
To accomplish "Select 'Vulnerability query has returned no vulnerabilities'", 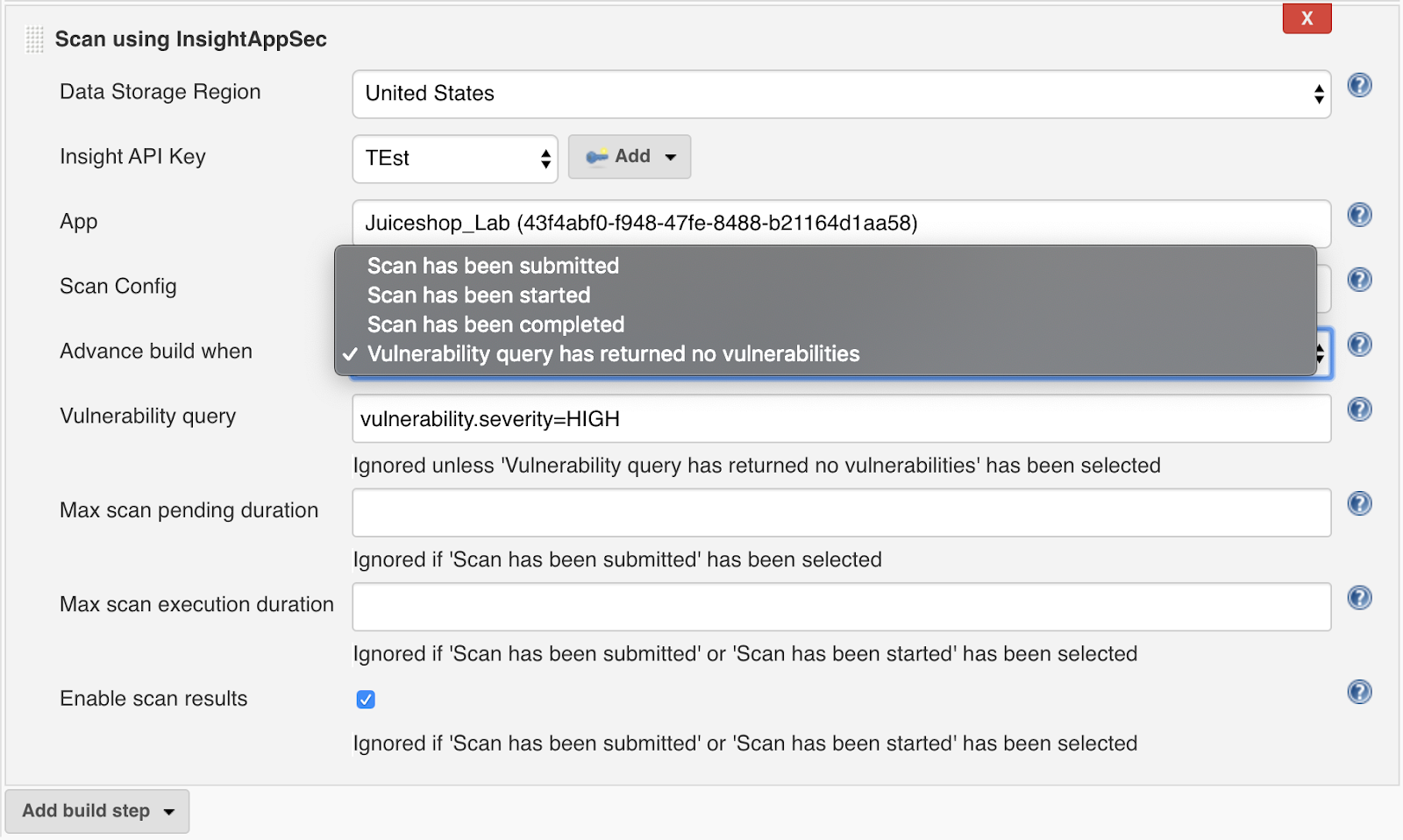I will point(613,354).
